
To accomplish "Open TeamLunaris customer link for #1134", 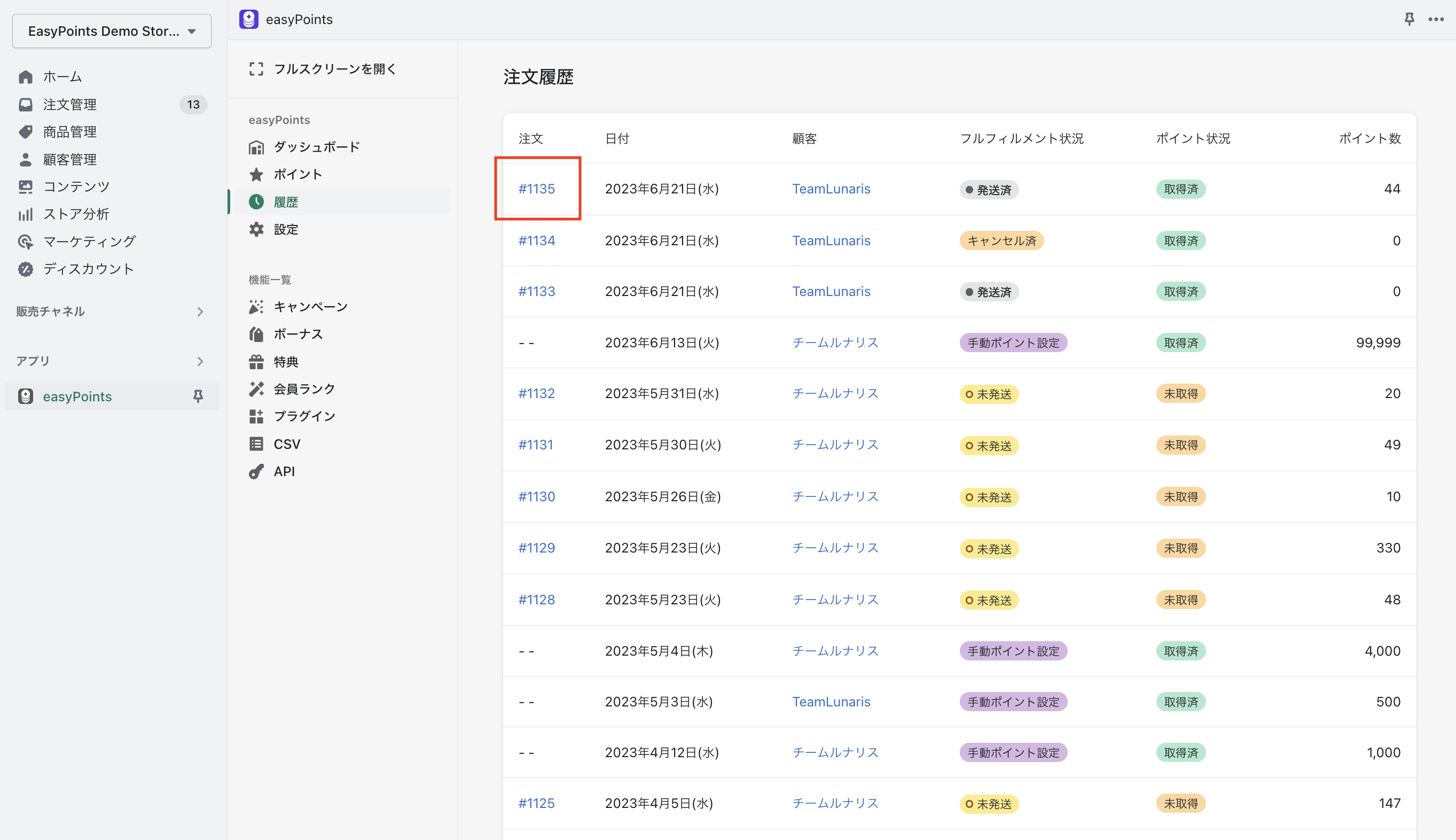I will (x=831, y=240).
